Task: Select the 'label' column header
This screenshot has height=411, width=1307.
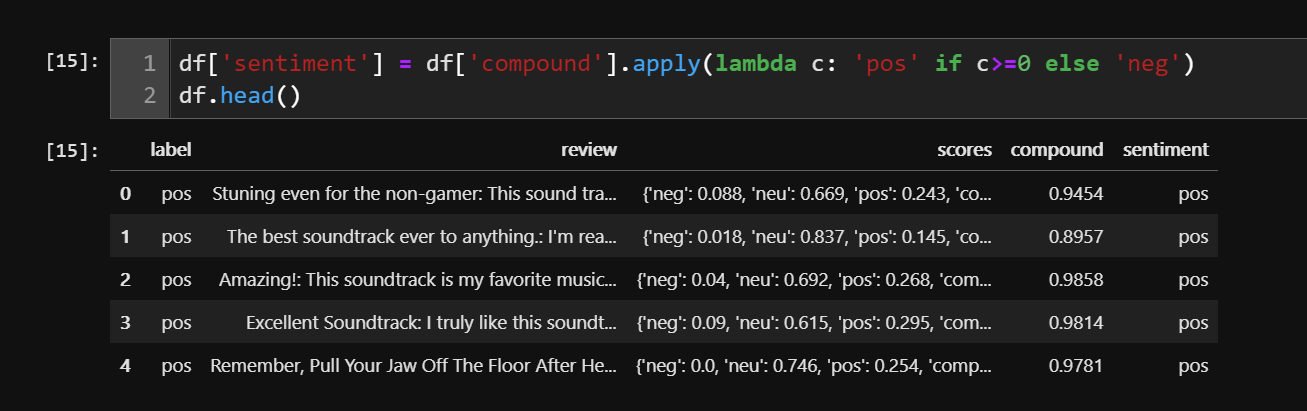Action: pyautogui.click(x=171, y=150)
